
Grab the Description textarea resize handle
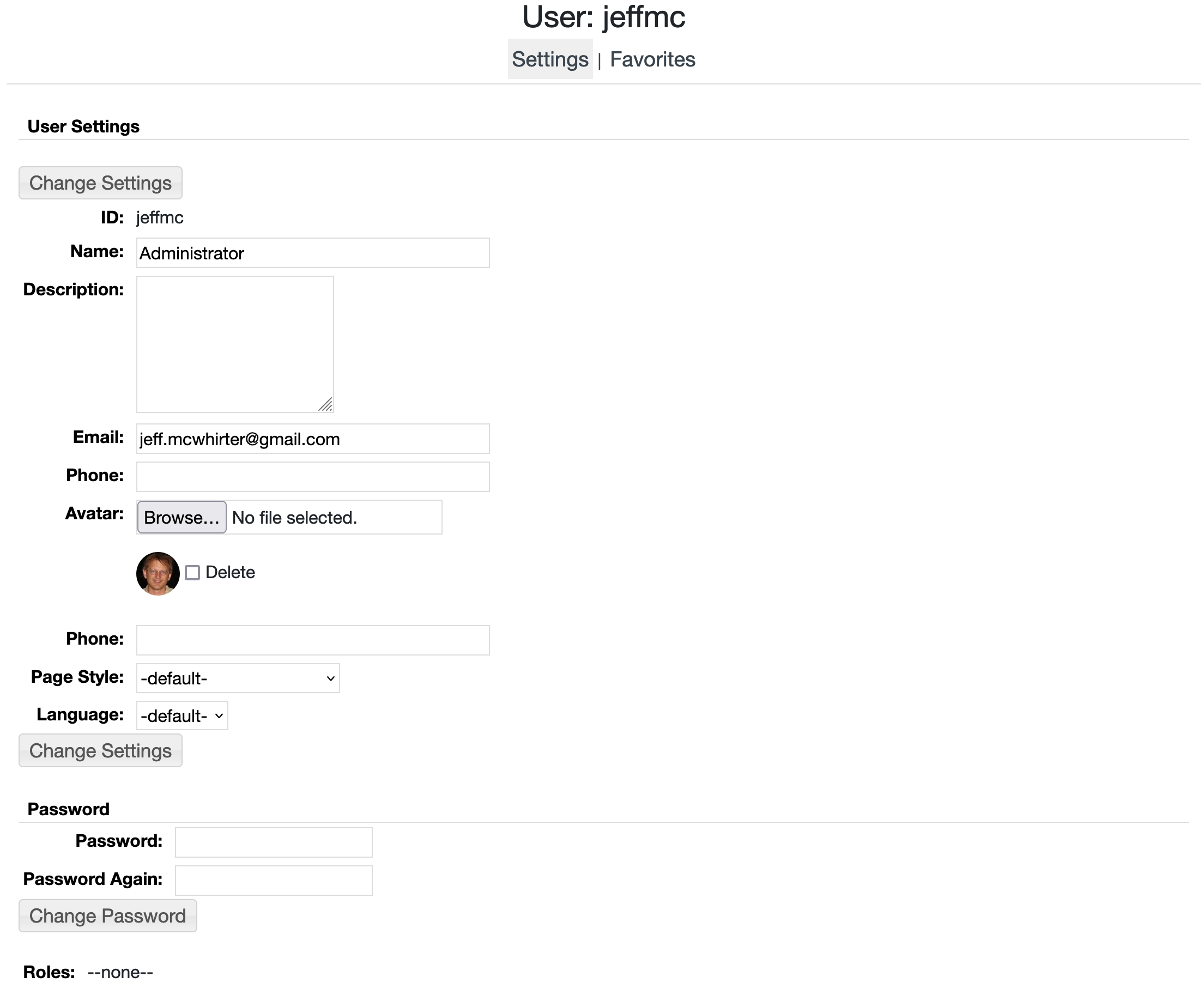point(326,405)
